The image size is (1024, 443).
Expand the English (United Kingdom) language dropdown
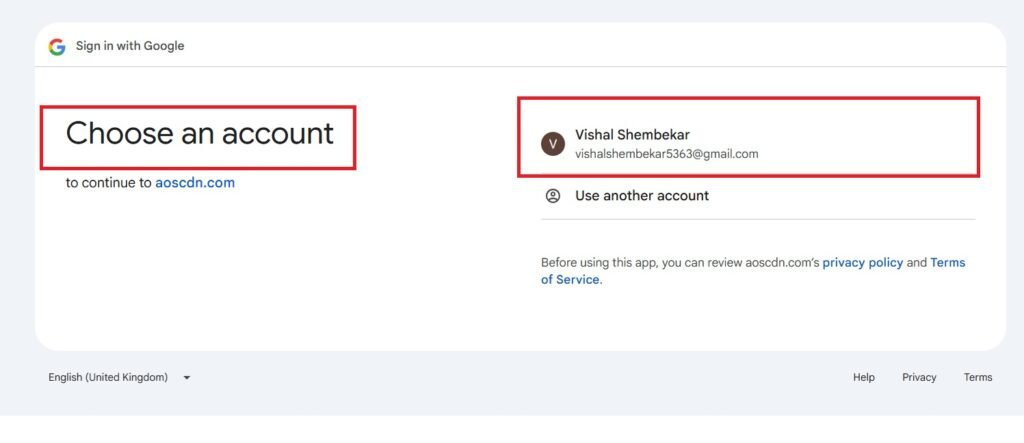[x=108, y=378]
